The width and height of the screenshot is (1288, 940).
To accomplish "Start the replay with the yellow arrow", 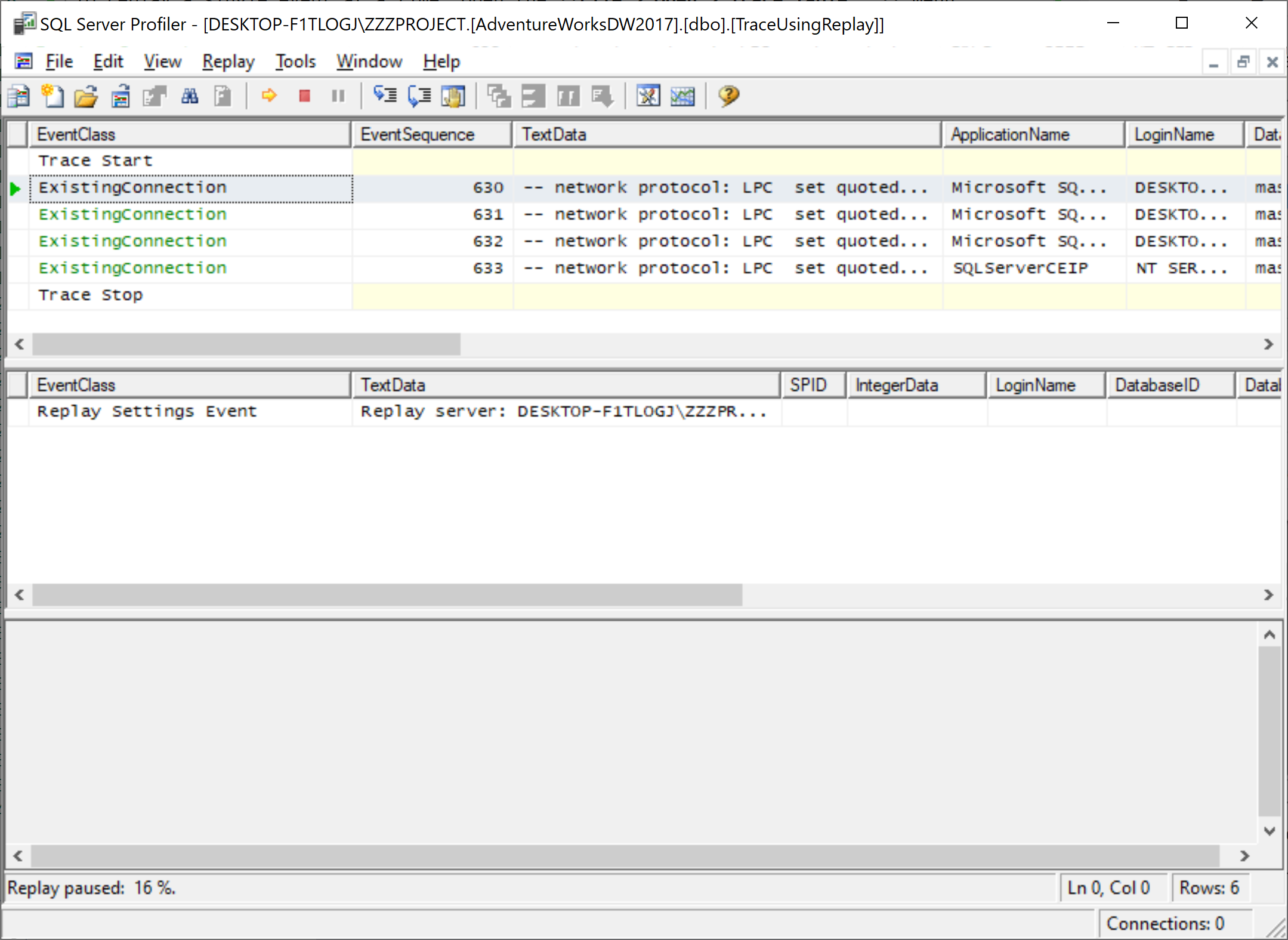I will (269, 95).
